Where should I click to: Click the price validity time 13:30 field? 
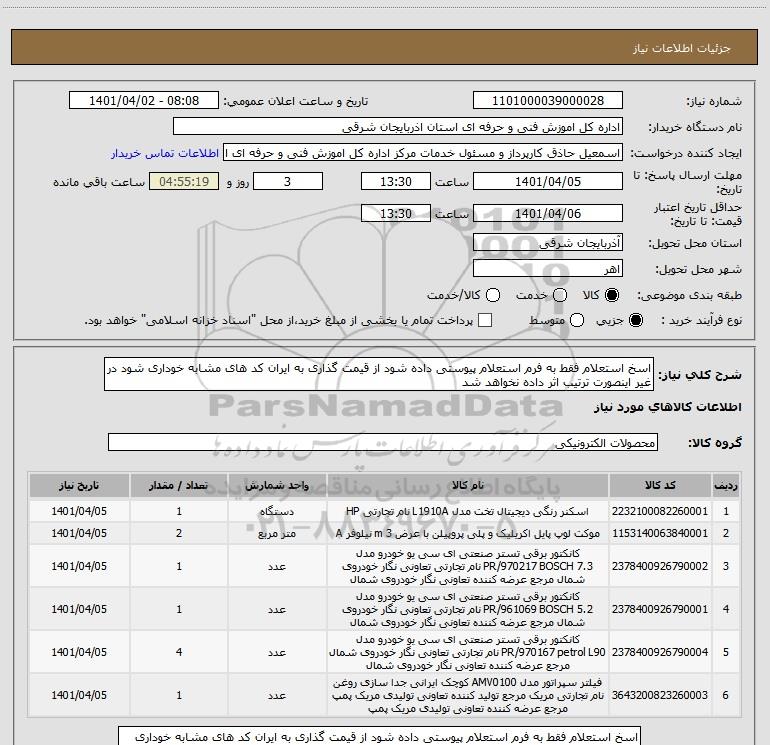pyautogui.click(x=396, y=213)
